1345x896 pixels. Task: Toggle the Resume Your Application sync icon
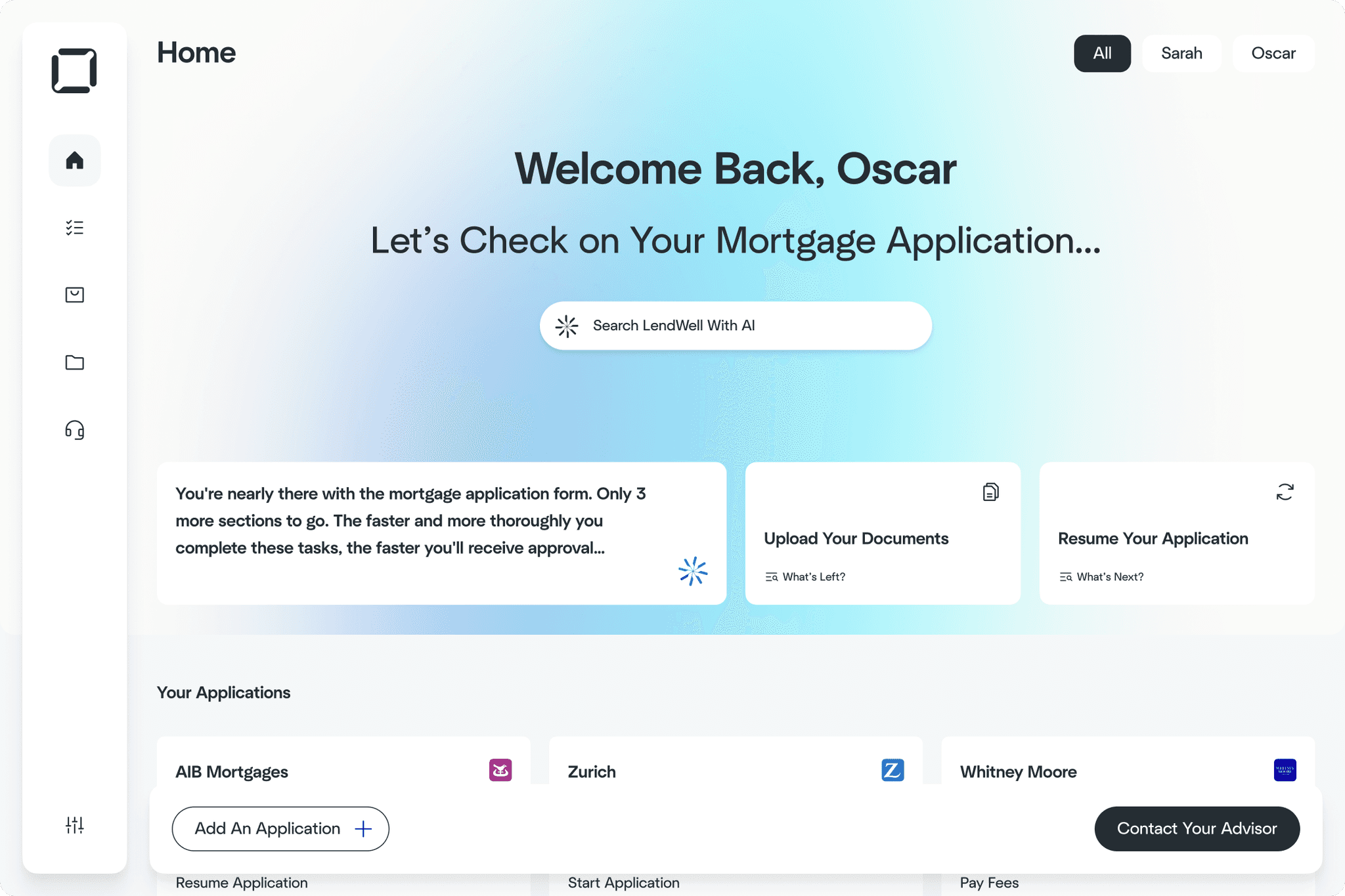[1285, 491]
